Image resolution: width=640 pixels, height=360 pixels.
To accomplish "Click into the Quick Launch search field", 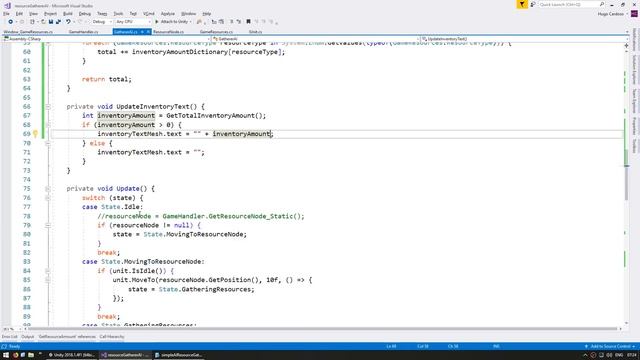I will (x=569, y=4).
